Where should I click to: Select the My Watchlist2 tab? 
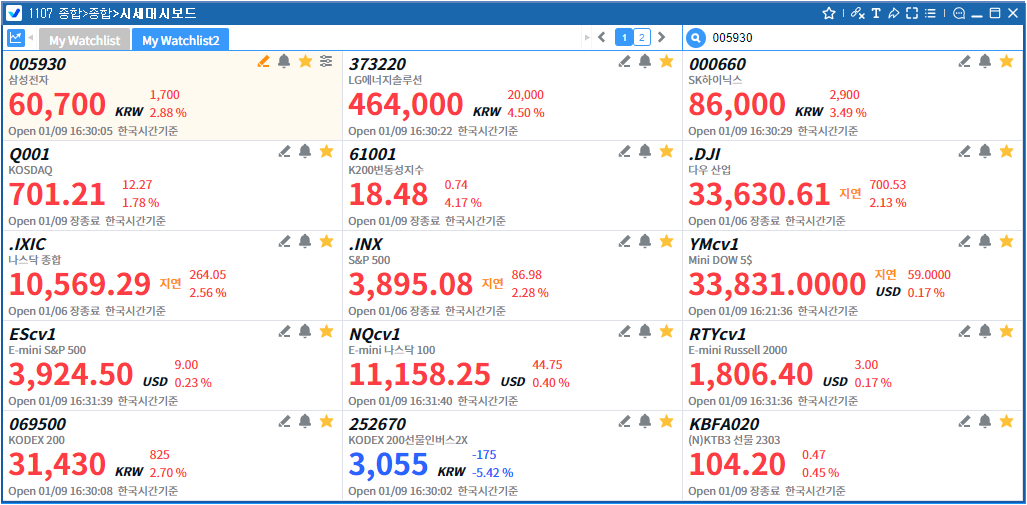coord(180,40)
